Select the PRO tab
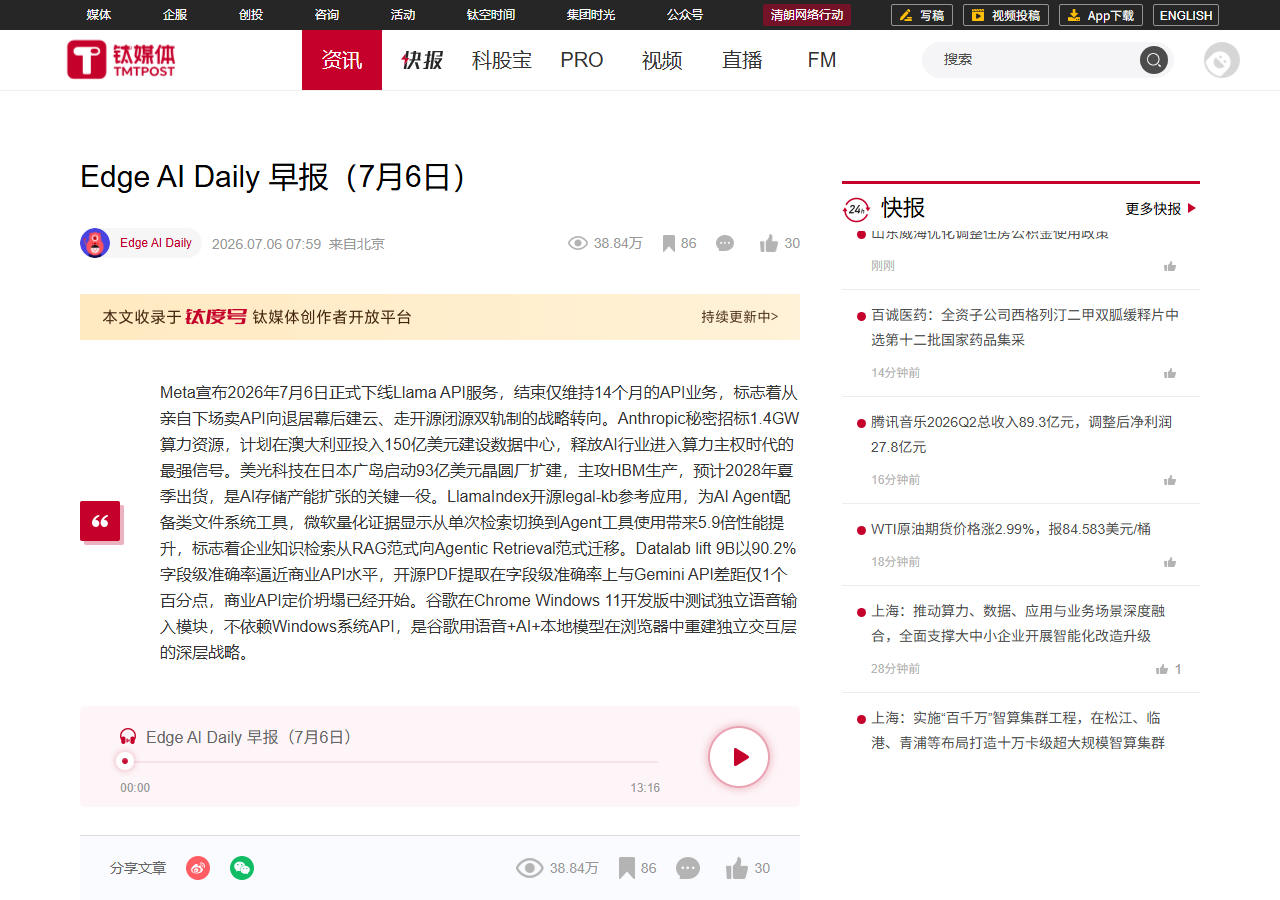Viewport: 1280px width, 900px height. (x=582, y=60)
